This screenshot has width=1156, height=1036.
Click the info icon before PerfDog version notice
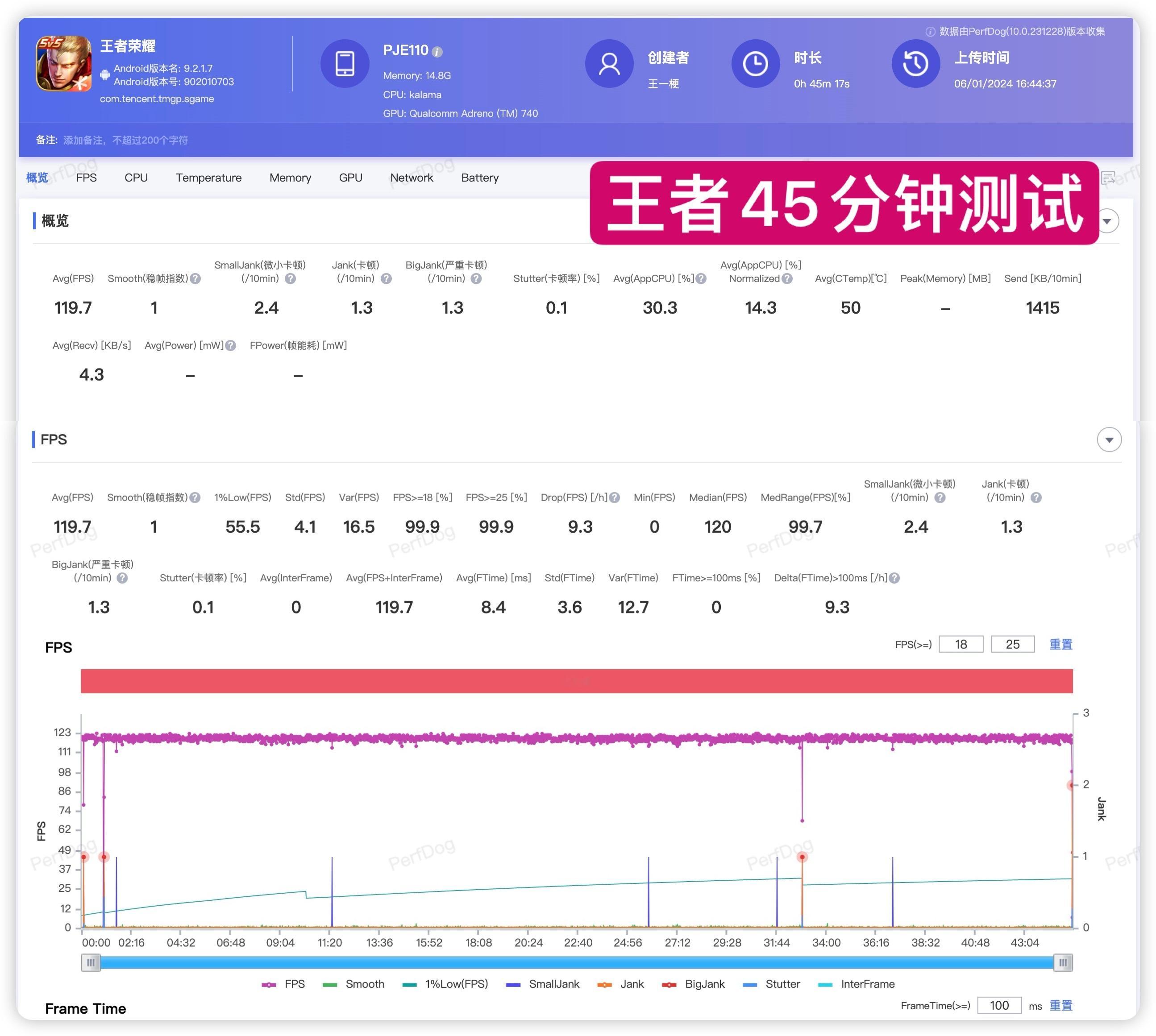(930, 32)
